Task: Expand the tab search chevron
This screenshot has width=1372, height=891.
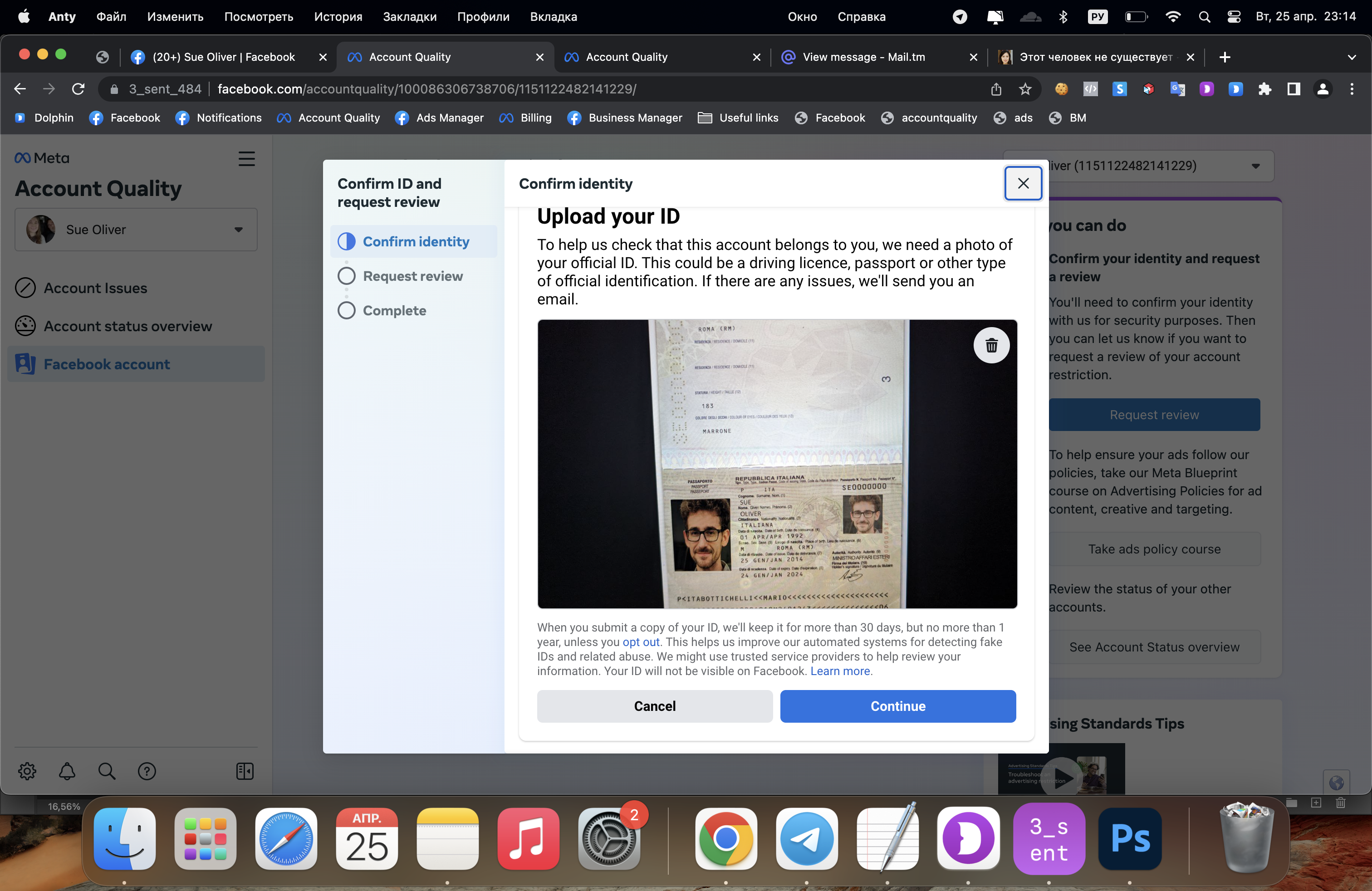Action: click(x=1351, y=57)
